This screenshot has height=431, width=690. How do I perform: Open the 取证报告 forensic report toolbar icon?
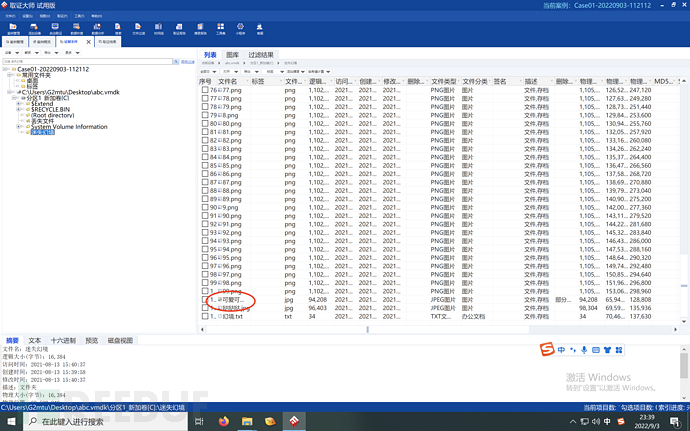pos(179,29)
